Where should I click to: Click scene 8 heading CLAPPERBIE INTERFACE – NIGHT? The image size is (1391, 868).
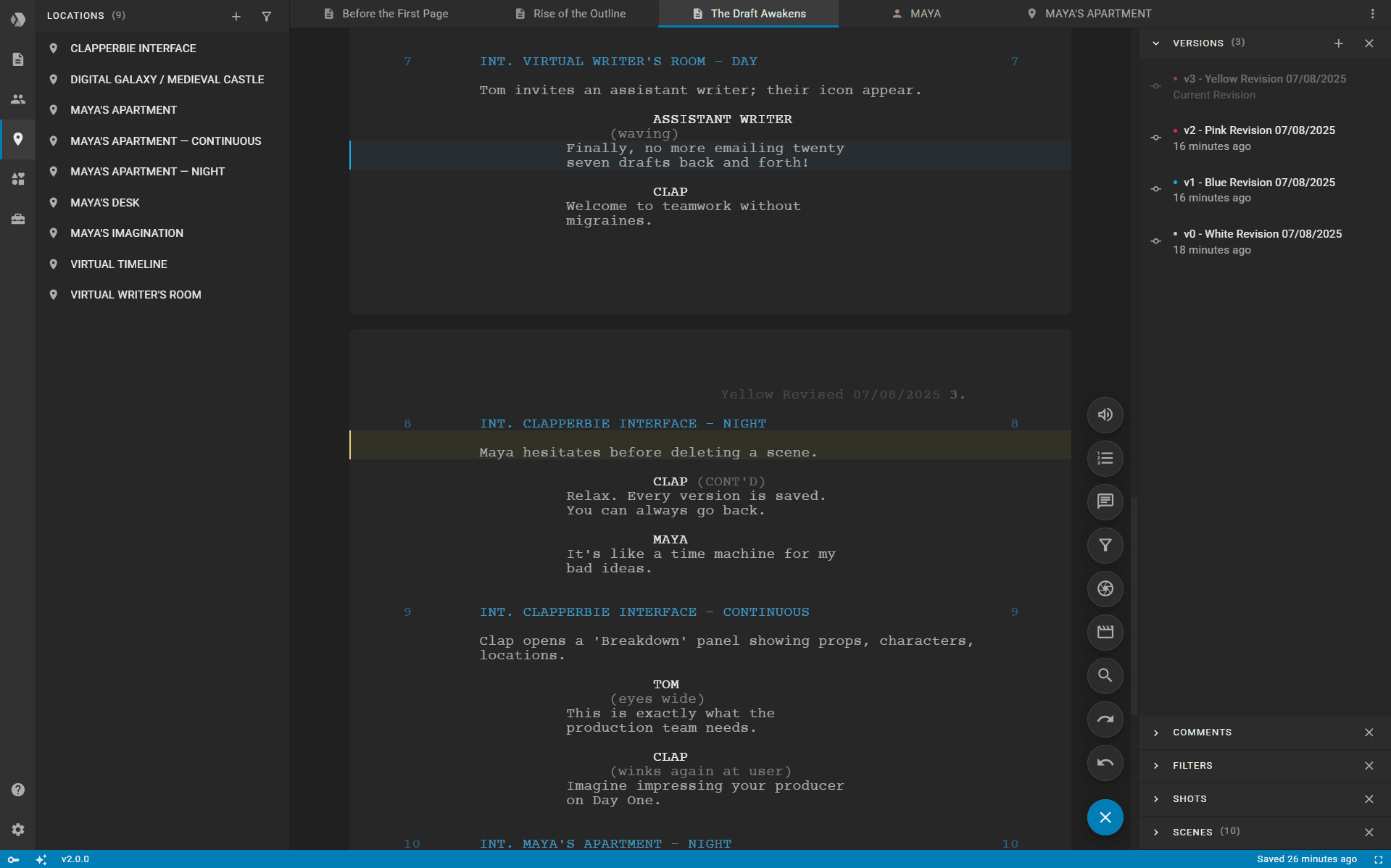click(623, 424)
